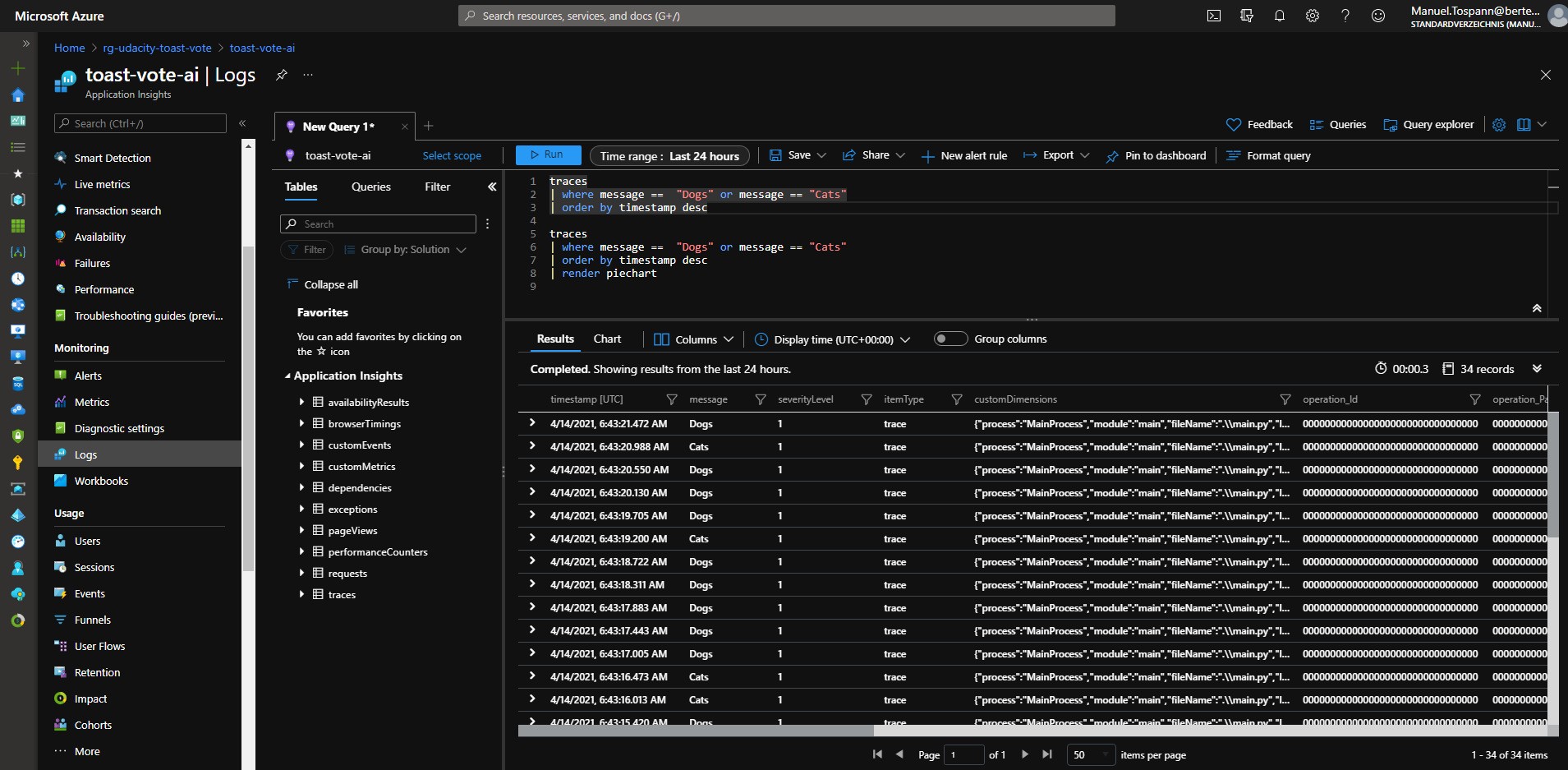Click New alert rule button
Image resolution: width=1568 pixels, height=770 pixels.
964,155
